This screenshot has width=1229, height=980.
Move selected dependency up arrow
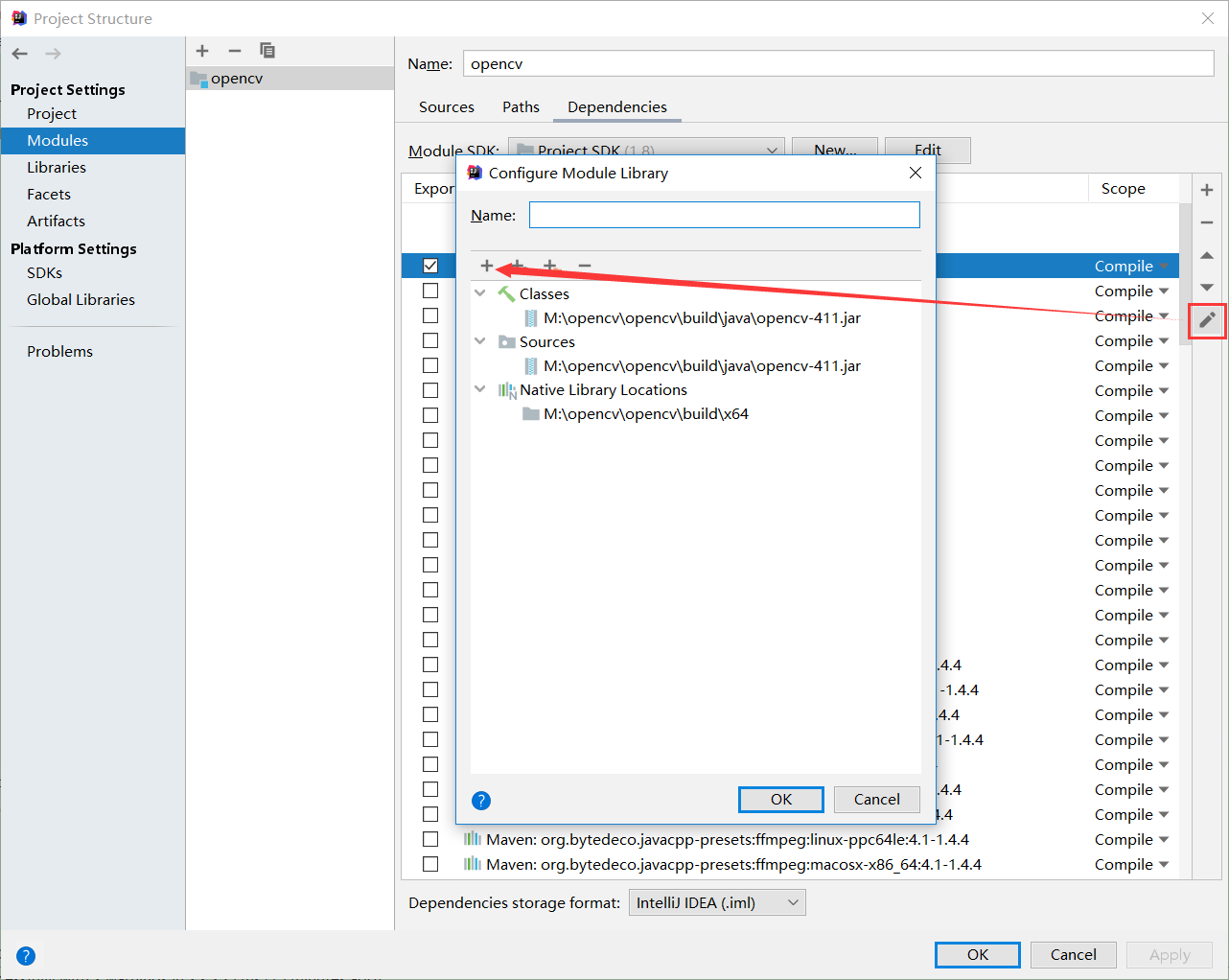point(1207,255)
